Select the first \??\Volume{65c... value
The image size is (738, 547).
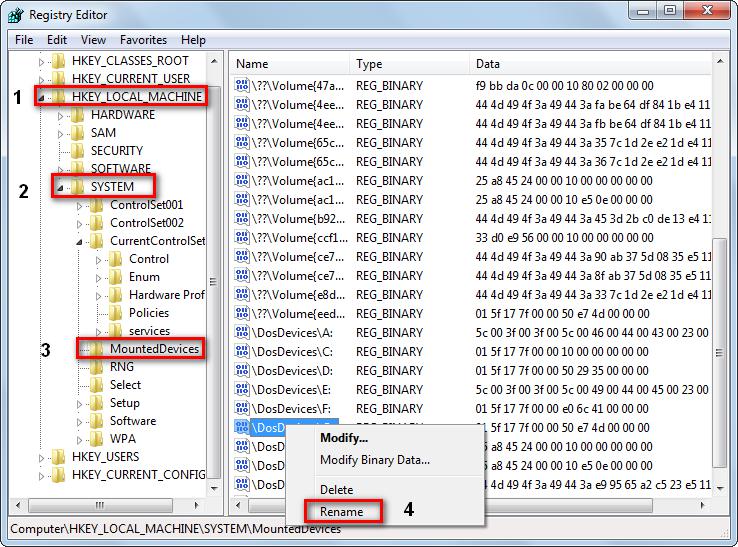coord(298,142)
